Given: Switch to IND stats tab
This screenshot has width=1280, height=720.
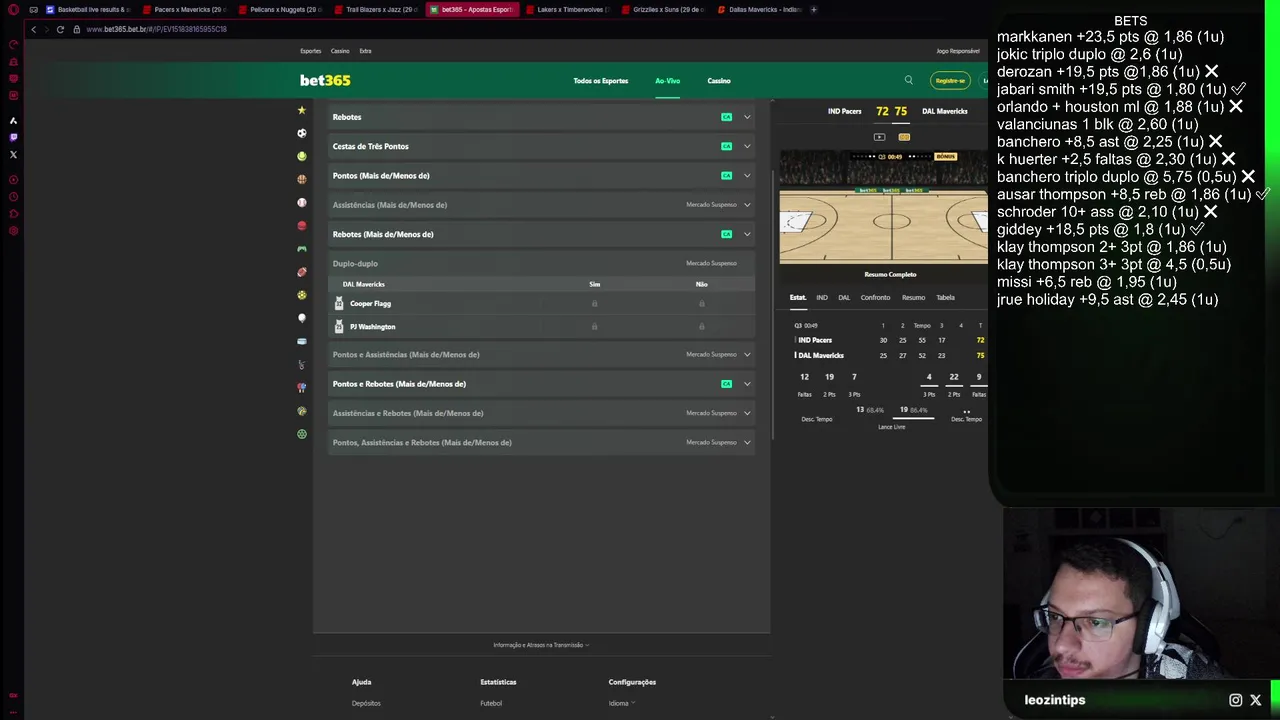Looking at the screenshot, I should point(822,297).
